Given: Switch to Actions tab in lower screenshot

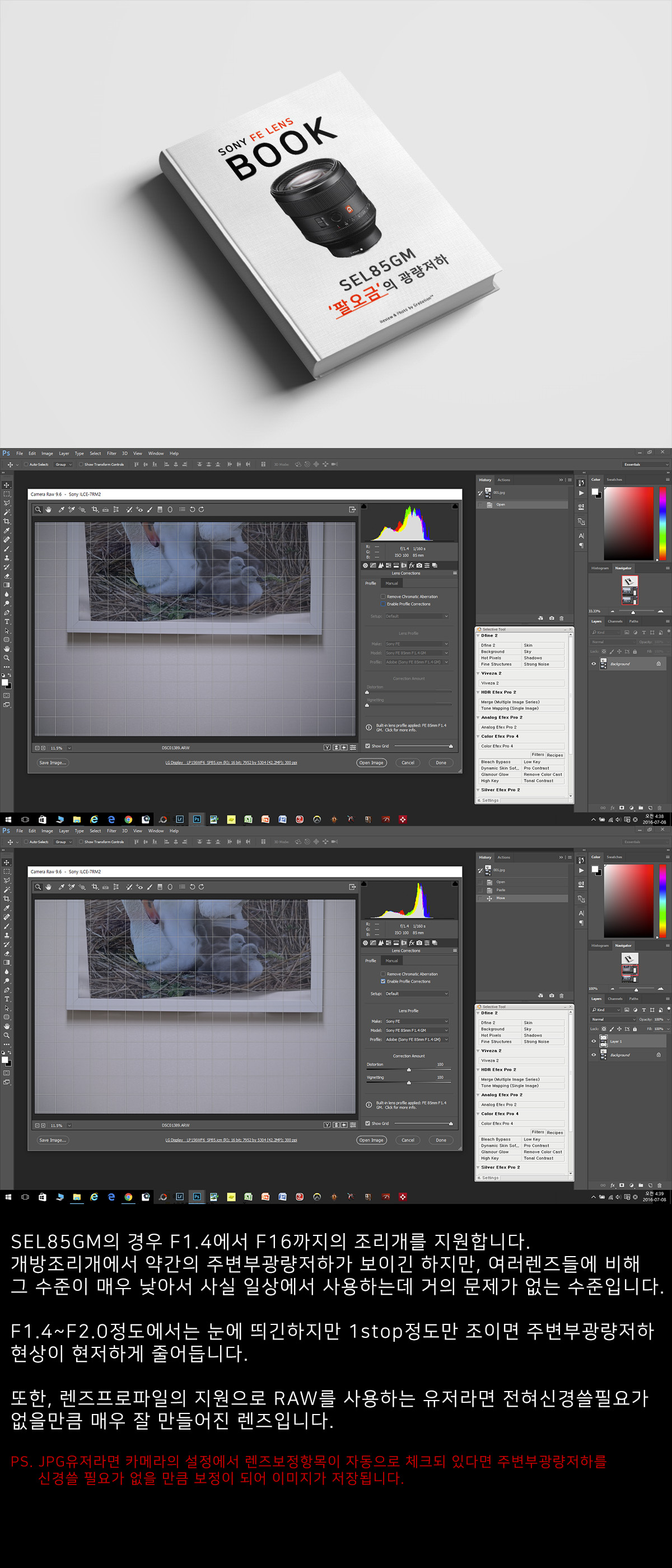Looking at the screenshot, I should (x=504, y=857).
